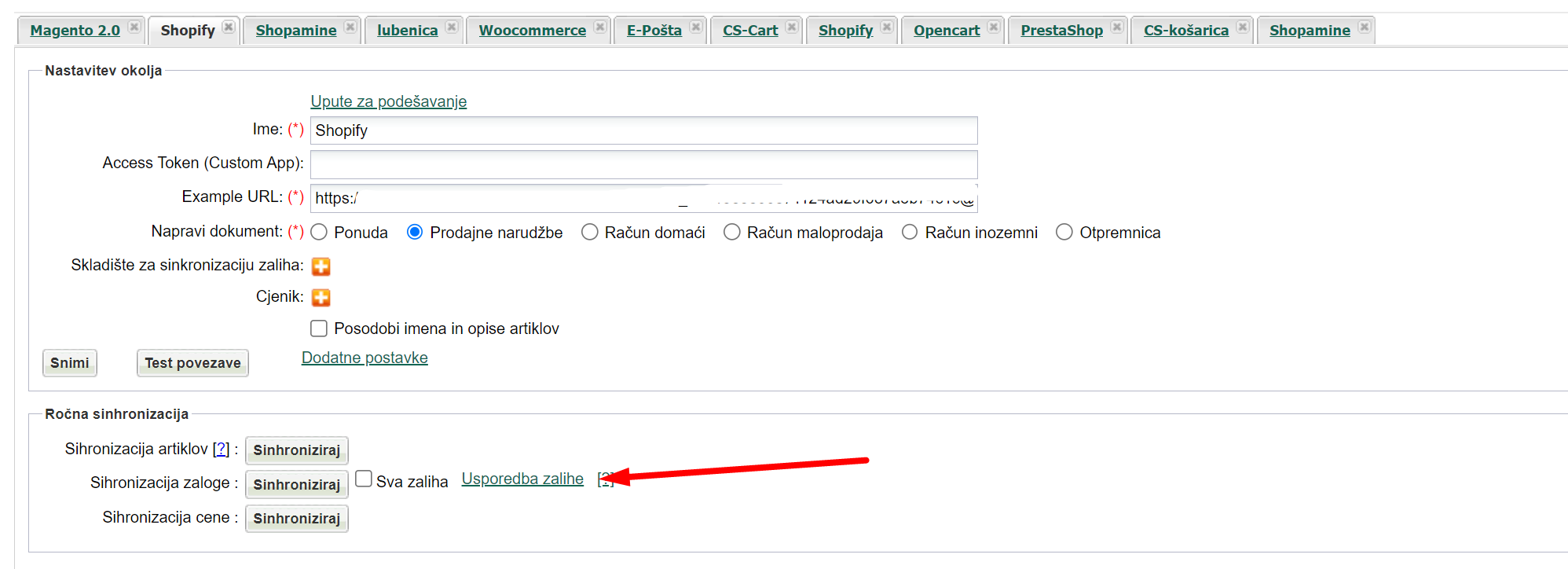The image size is (1568, 569).
Task: Select the Ponuda document option
Action: (319, 232)
